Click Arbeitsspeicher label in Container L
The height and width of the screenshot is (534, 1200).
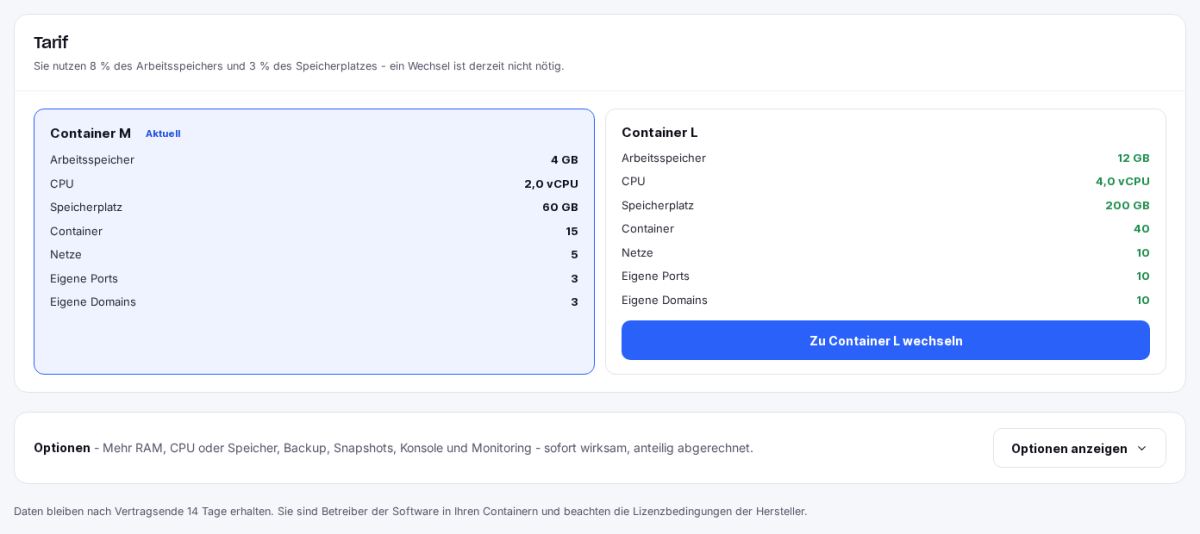[x=664, y=158]
